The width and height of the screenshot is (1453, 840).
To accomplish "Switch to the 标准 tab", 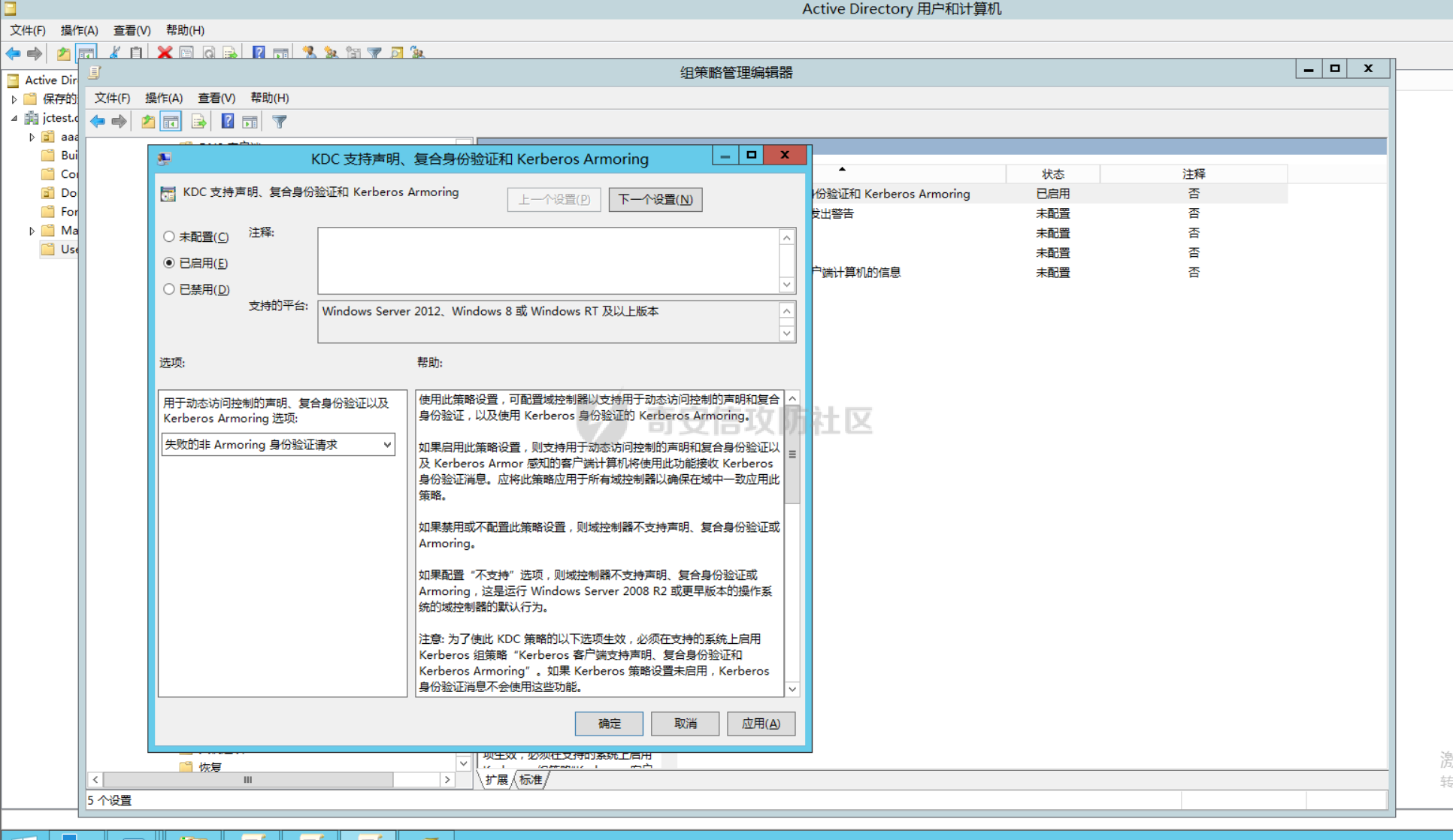I will point(531,780).
